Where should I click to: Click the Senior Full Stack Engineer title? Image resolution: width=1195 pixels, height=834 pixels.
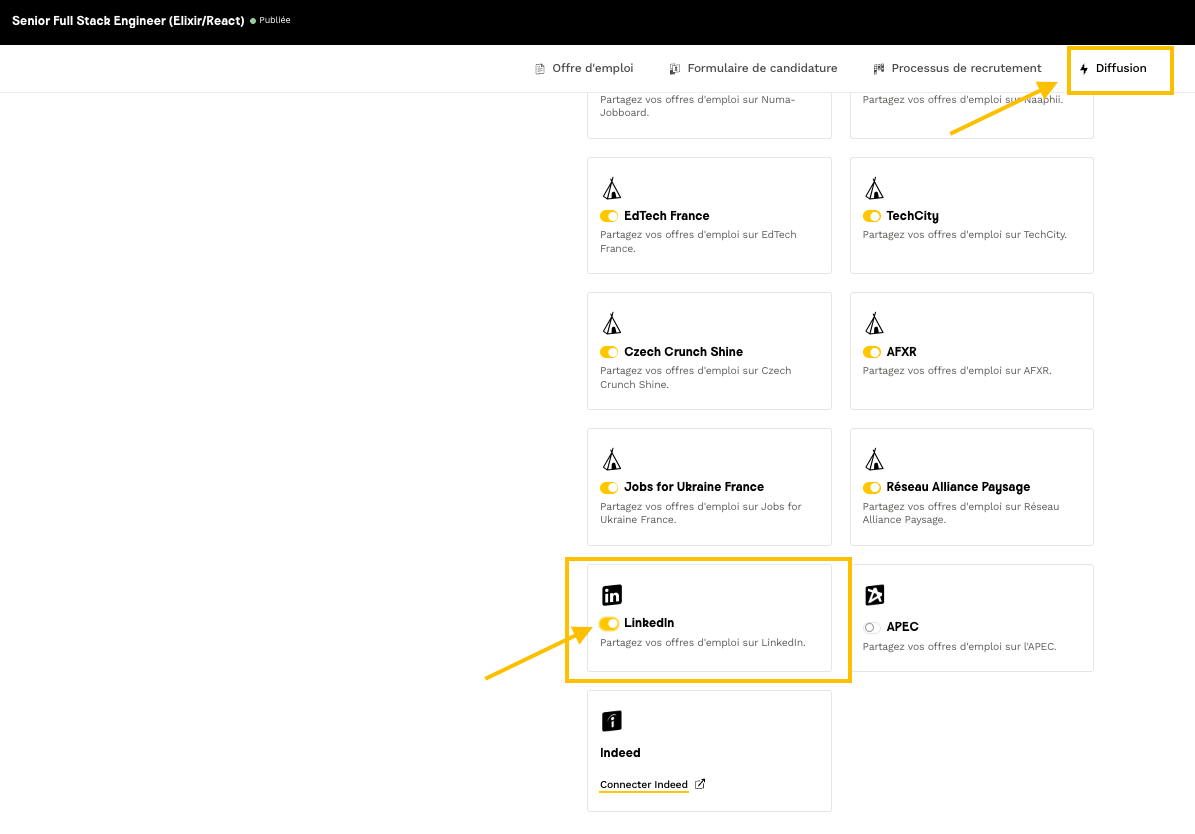(128, 21)
